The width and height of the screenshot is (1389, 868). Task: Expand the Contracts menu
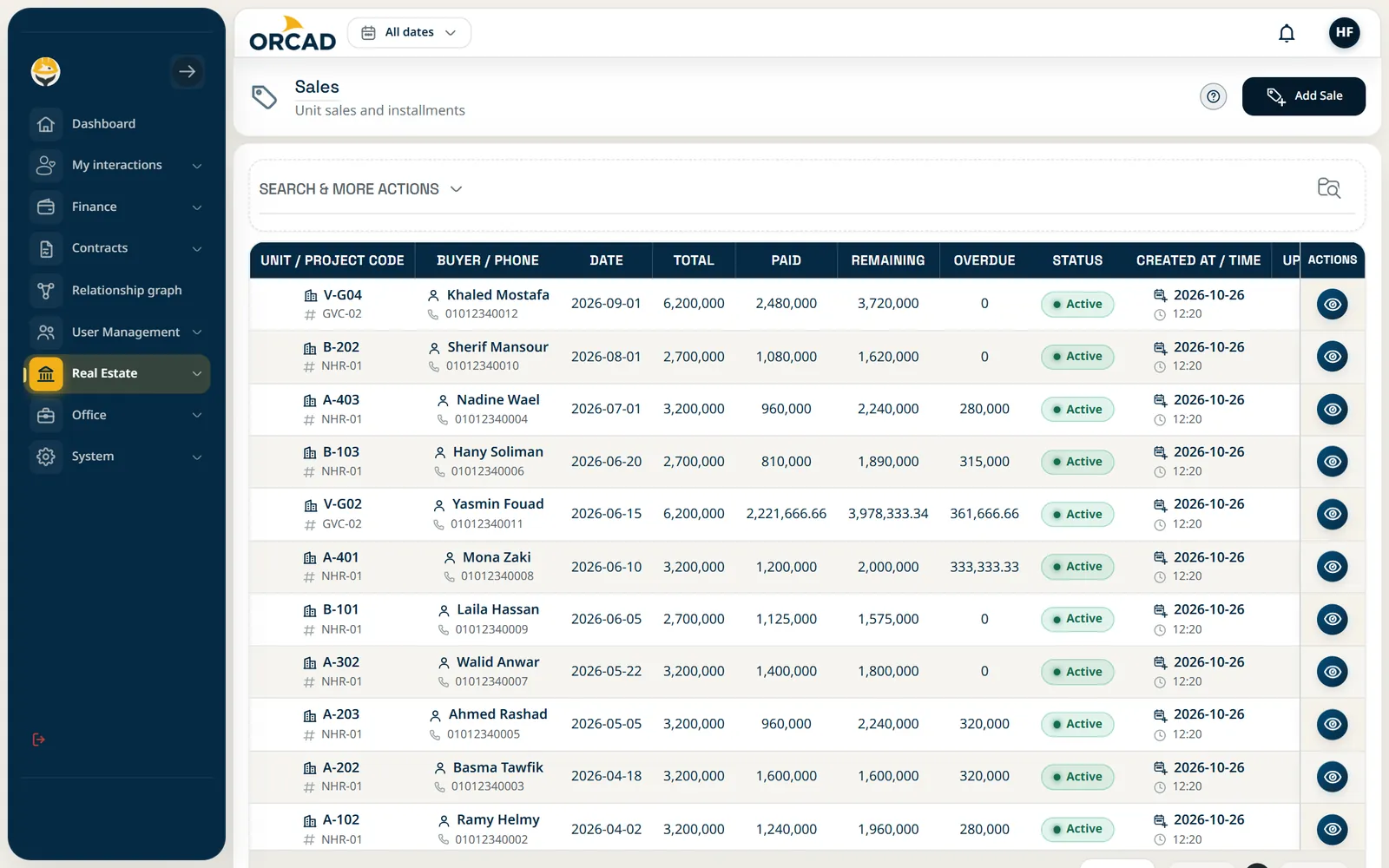point(120,248)
